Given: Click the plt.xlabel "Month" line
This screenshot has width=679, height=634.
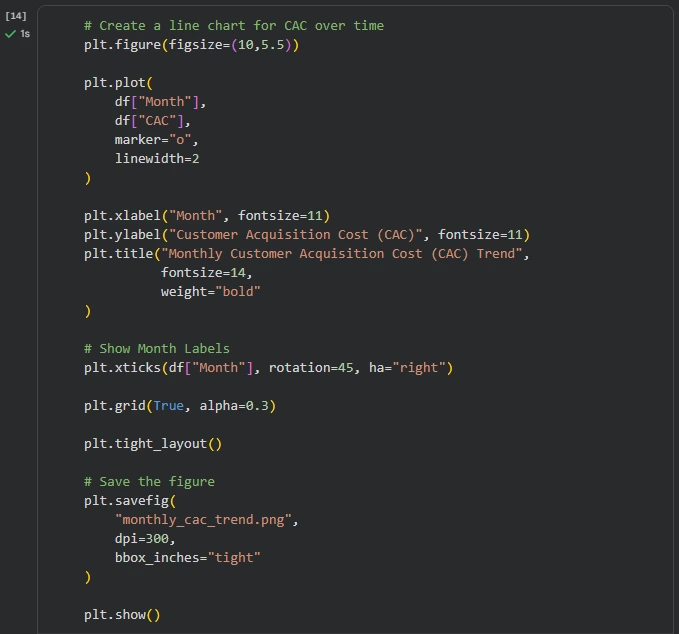Looking at the screenshot, I should tap(207, 216).
